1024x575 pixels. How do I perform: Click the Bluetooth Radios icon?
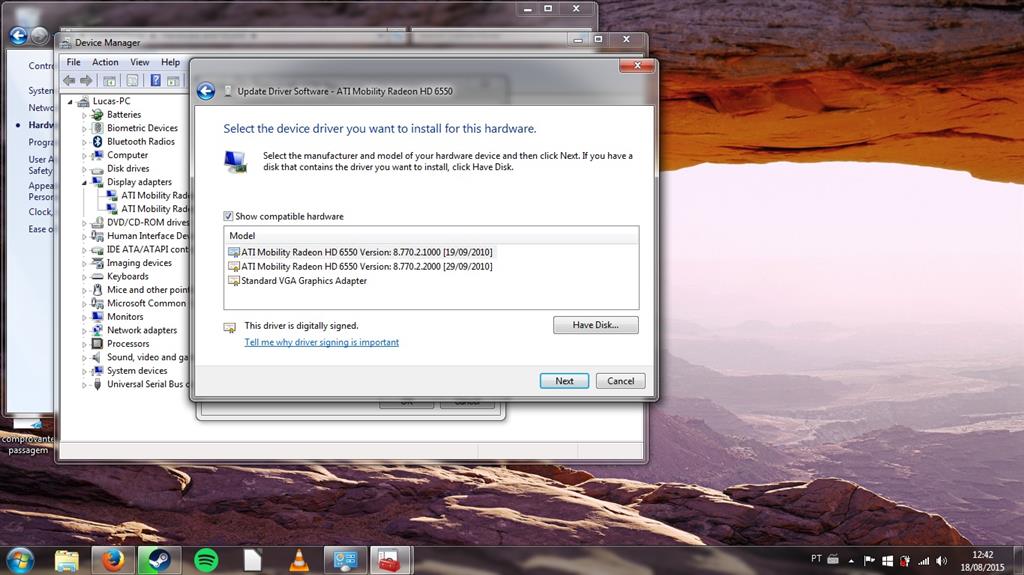point(97,141)
